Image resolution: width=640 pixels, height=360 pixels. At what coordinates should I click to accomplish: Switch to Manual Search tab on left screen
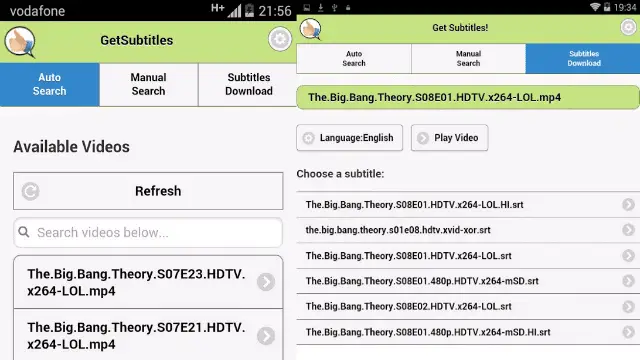click(x=149, y=84)
